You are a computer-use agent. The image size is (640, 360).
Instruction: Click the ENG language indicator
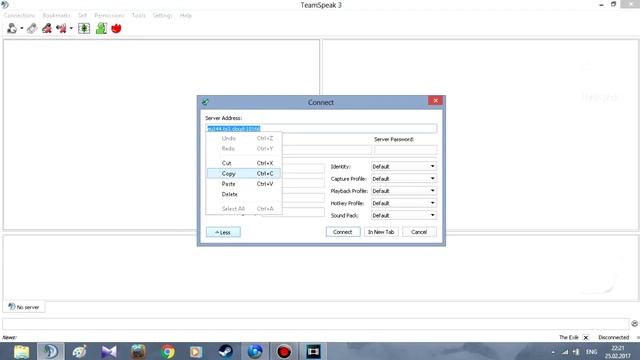(591, 352)
